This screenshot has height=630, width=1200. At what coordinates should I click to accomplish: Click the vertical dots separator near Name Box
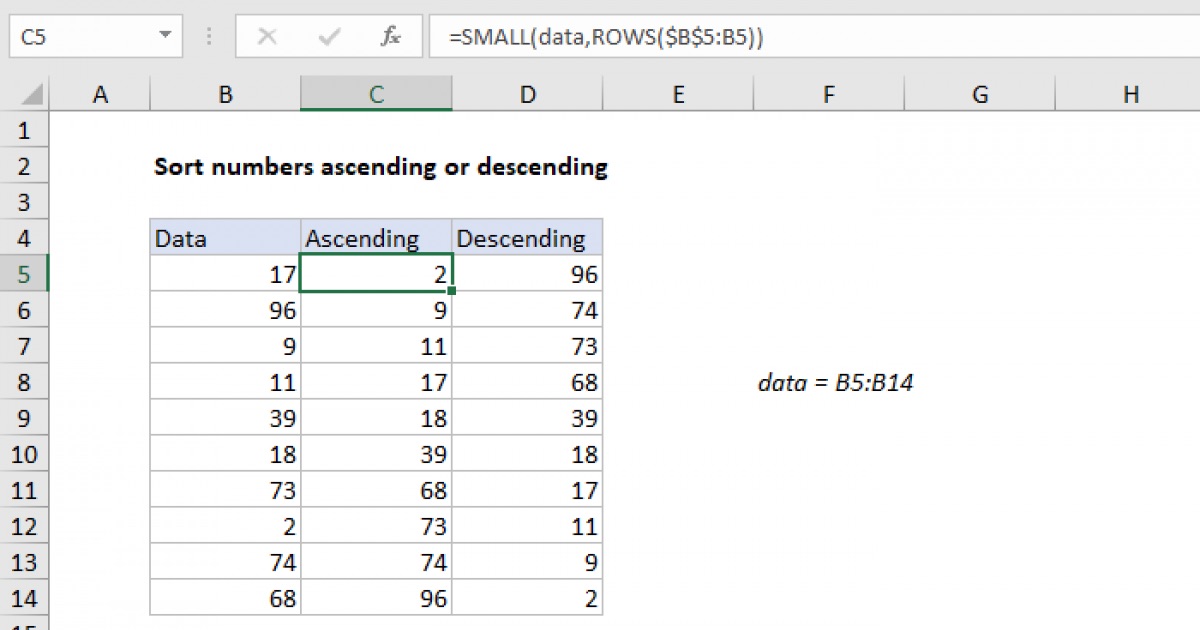pos(208,36)
